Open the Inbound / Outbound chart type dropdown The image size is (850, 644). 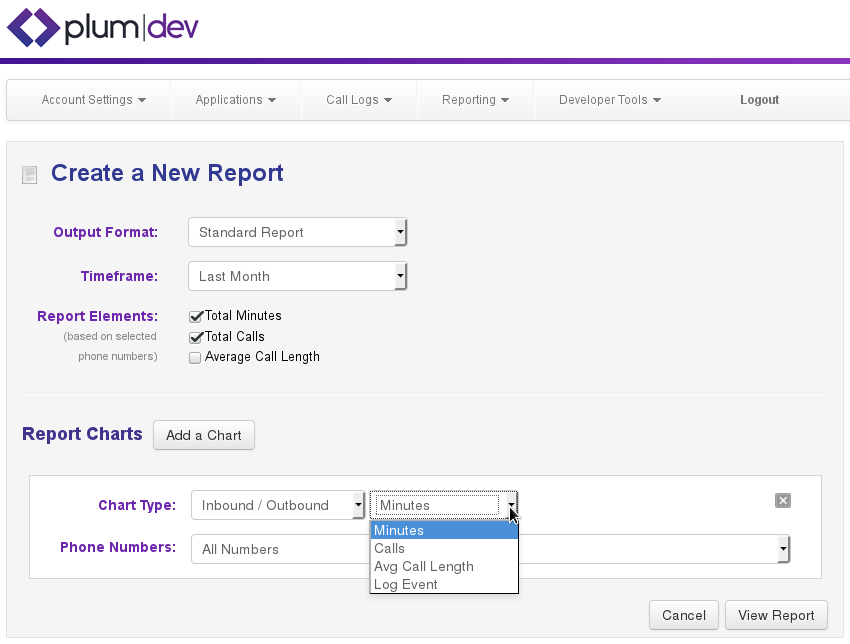pos(278,505)
